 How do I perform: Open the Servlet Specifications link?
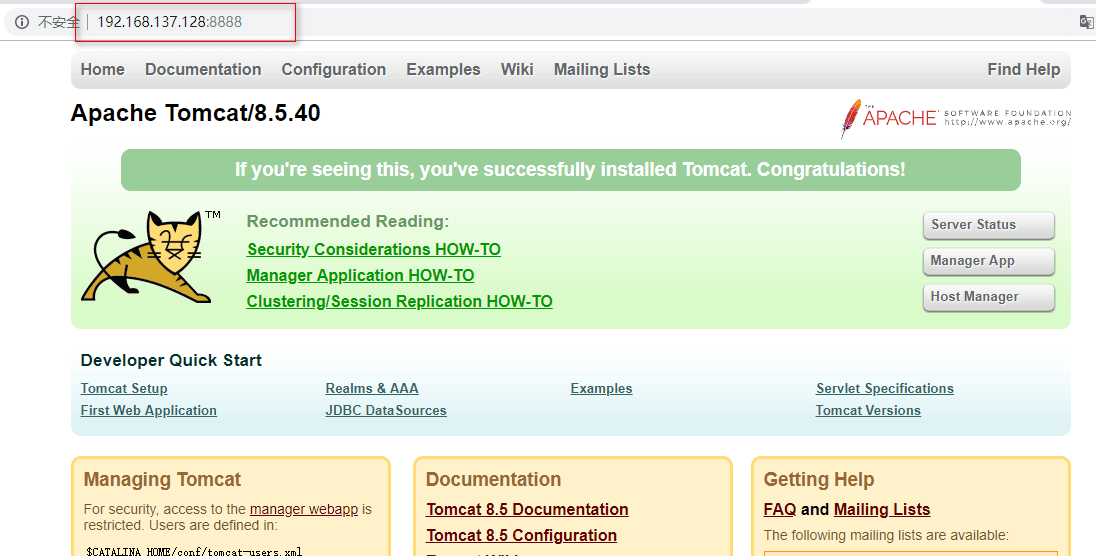(x=885, y=388)
